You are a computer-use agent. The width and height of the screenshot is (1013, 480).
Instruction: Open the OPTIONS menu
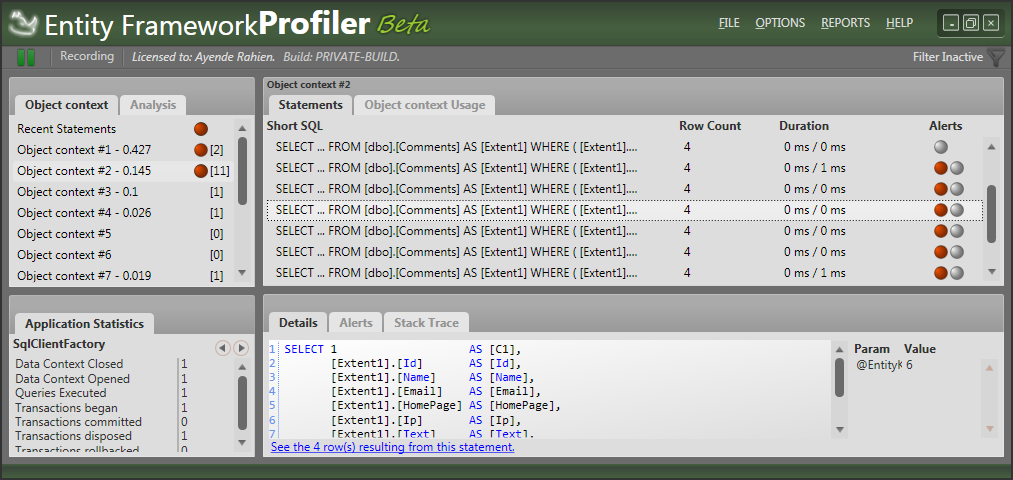(780, 23)
